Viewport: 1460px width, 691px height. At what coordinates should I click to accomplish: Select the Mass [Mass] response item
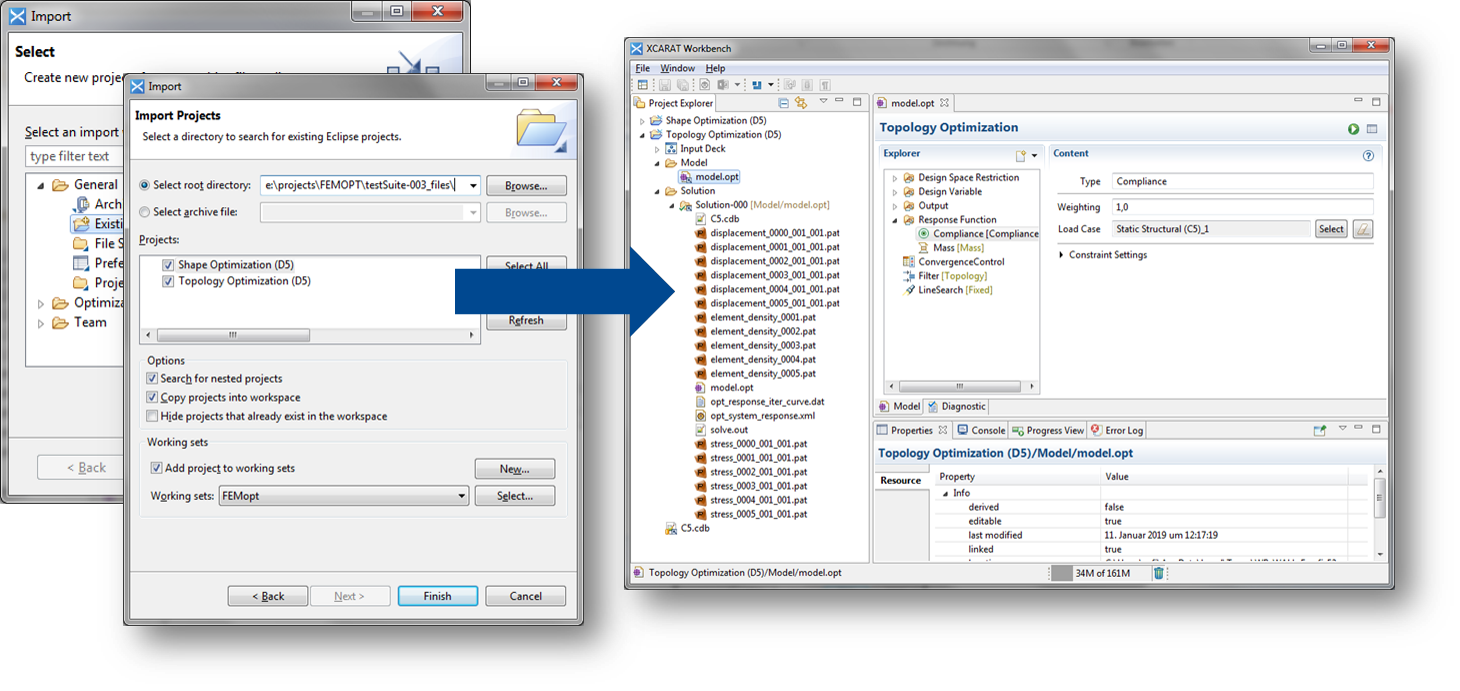pyautogui.click(x=950, y=248)
